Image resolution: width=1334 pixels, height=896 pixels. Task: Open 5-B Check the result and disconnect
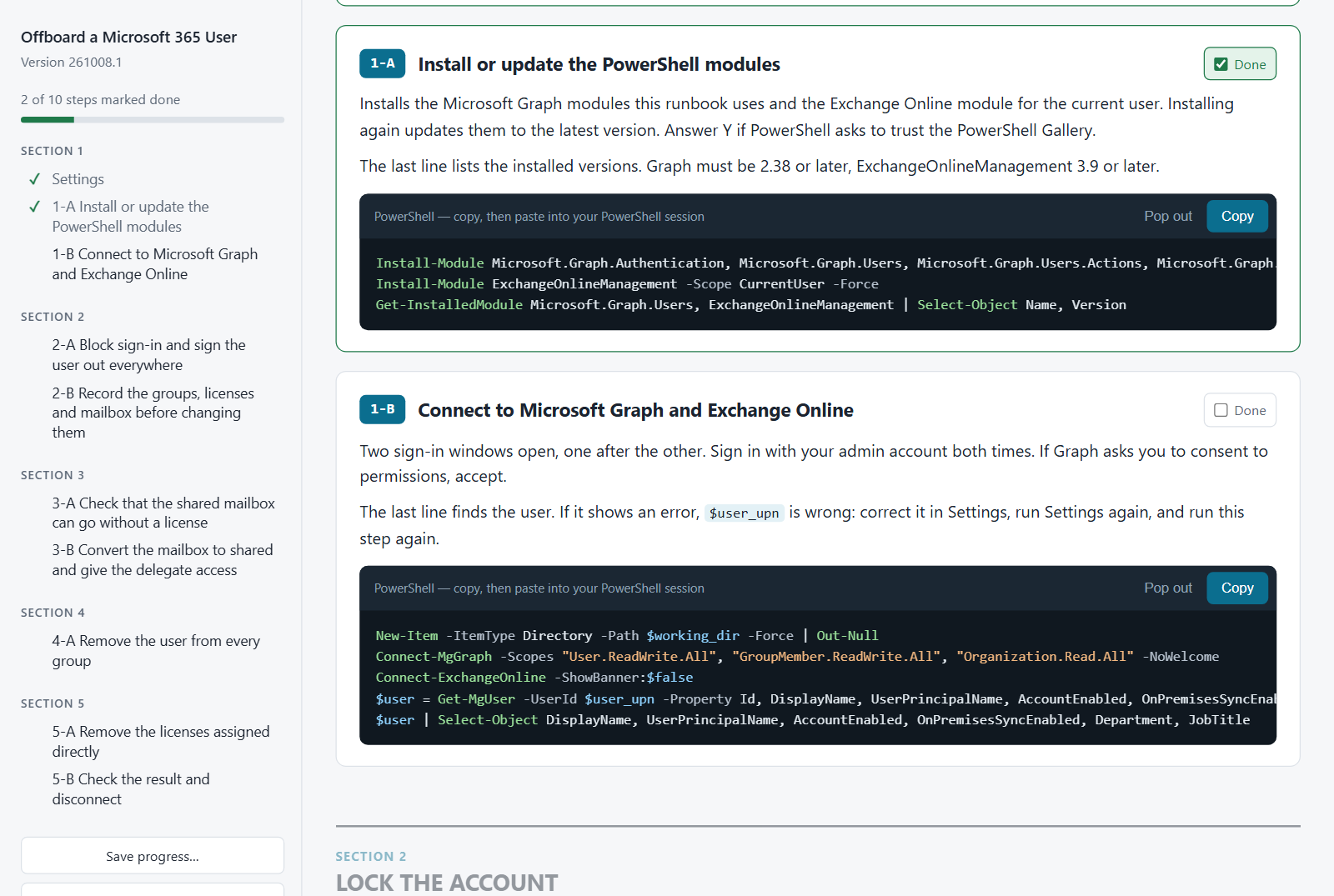[x=131, y=789]
